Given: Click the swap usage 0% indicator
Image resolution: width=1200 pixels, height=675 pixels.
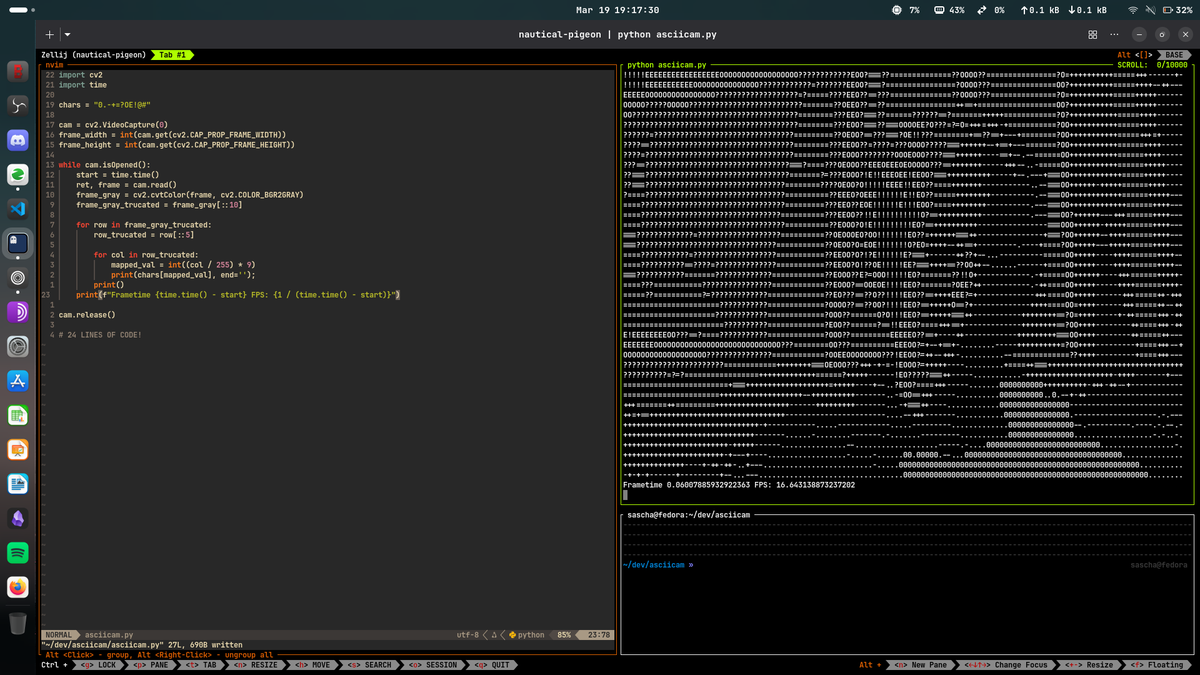Looking at the screenshot, I should tap(991, 9).
